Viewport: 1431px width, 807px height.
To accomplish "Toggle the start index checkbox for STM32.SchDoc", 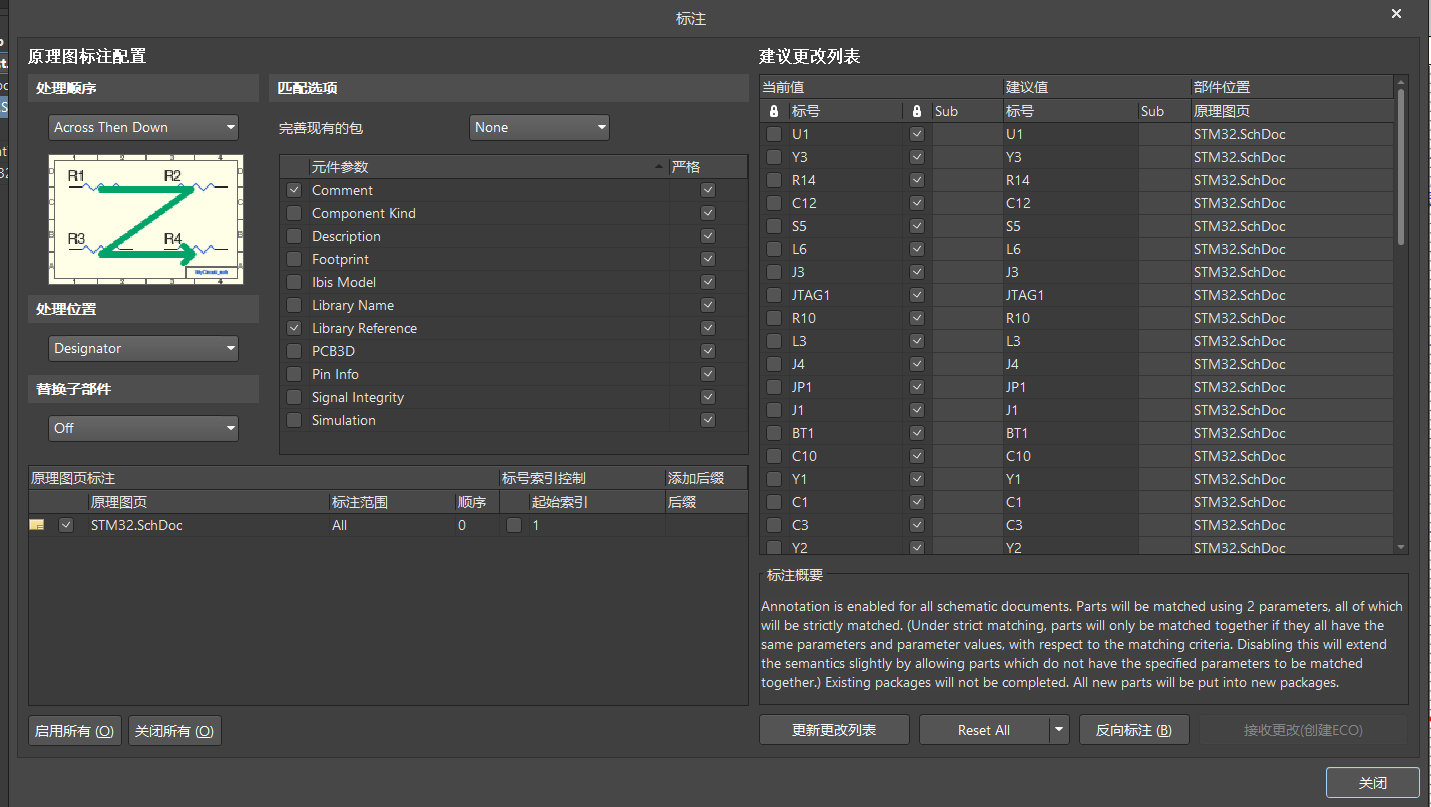I will point(514,525).
